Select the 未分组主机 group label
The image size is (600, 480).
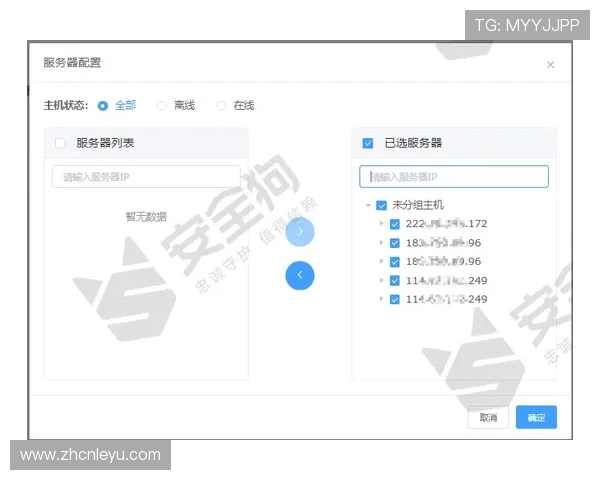[418, 206]
